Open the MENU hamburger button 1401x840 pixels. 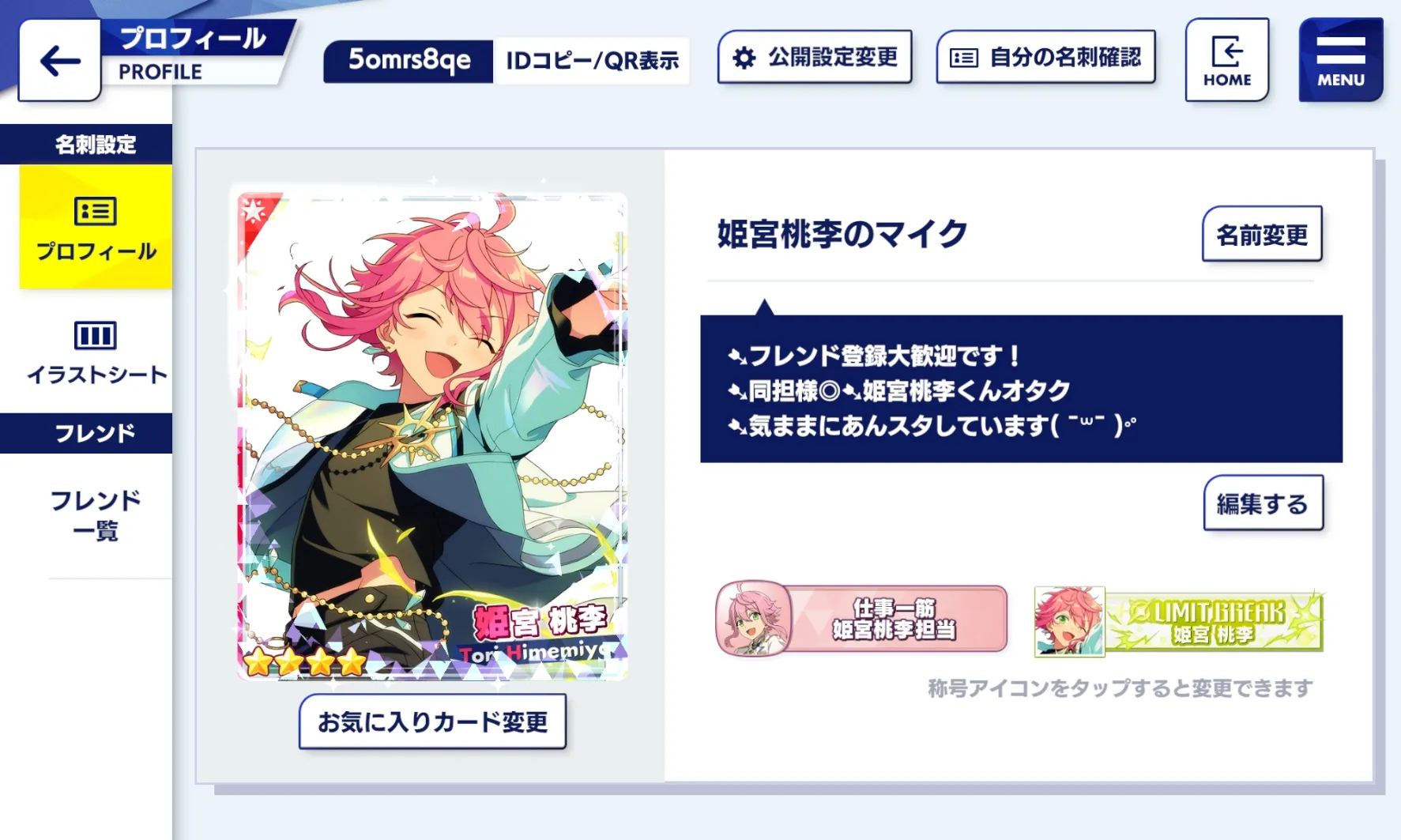[x=1340, y=60]
